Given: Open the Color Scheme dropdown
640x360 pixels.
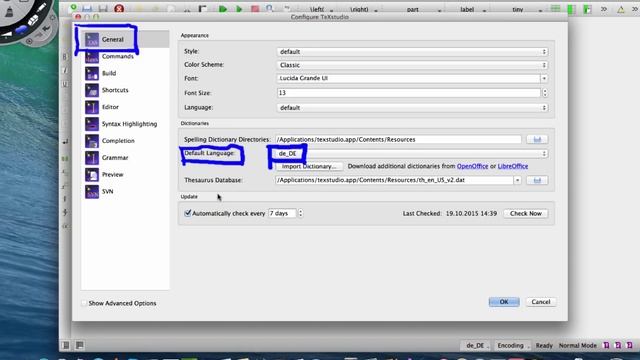Looking at the screenshot, I should [x=412, y=65].
